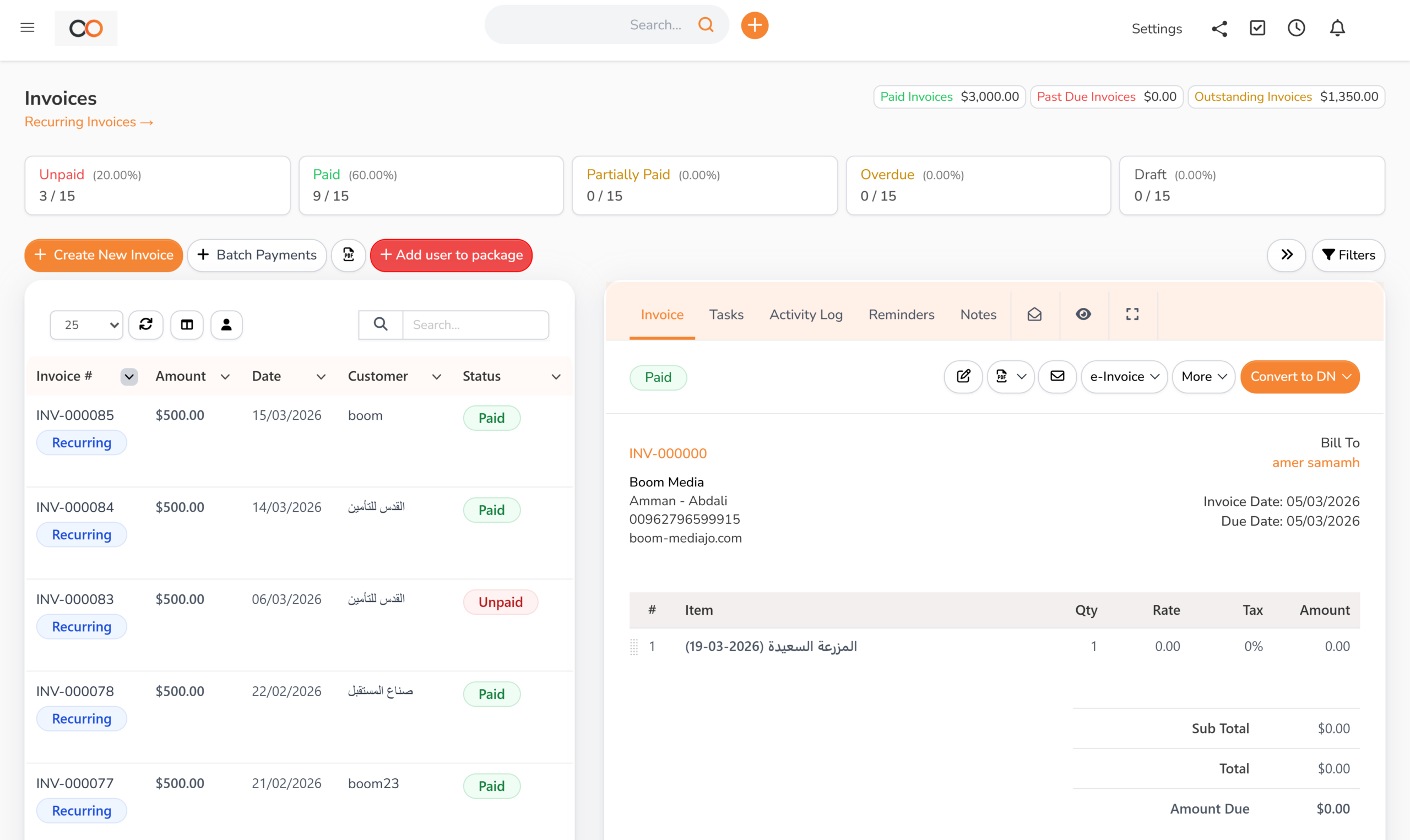Toggle column visibility with columns icon
The image size is (1410, 840).
tap(187, 324)
